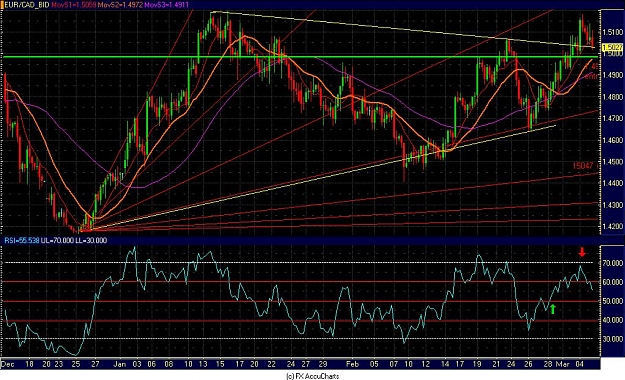This screenshot has width=625, height=380.
Task: Click the 1.4900 price axis label
Action: 613,75
